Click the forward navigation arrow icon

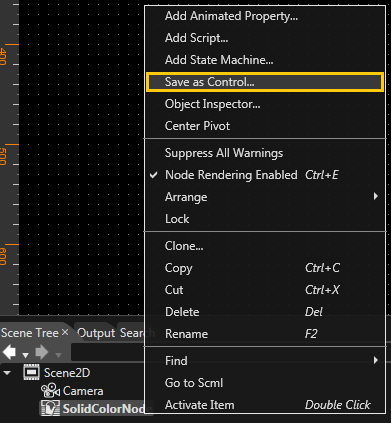pyautogui.click(x=41, y=352)
